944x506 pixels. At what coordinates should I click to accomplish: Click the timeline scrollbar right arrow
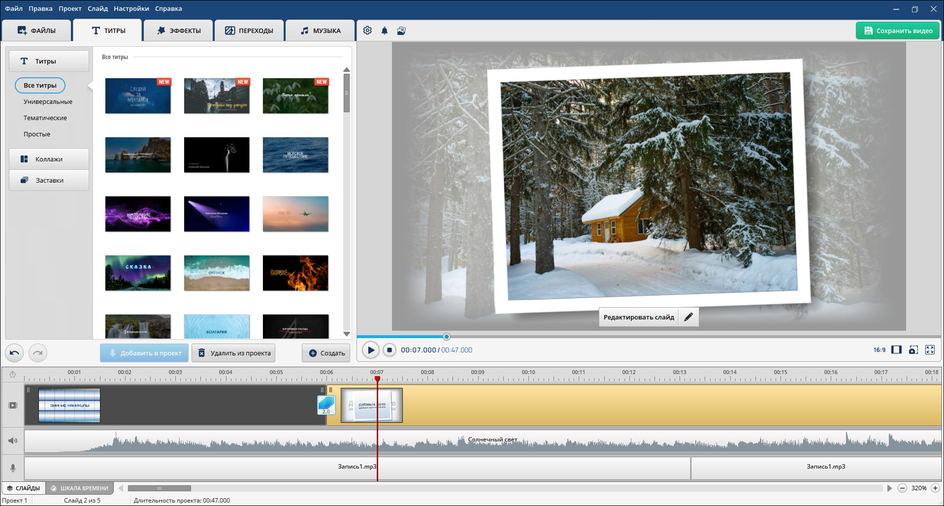click(890, 488)
